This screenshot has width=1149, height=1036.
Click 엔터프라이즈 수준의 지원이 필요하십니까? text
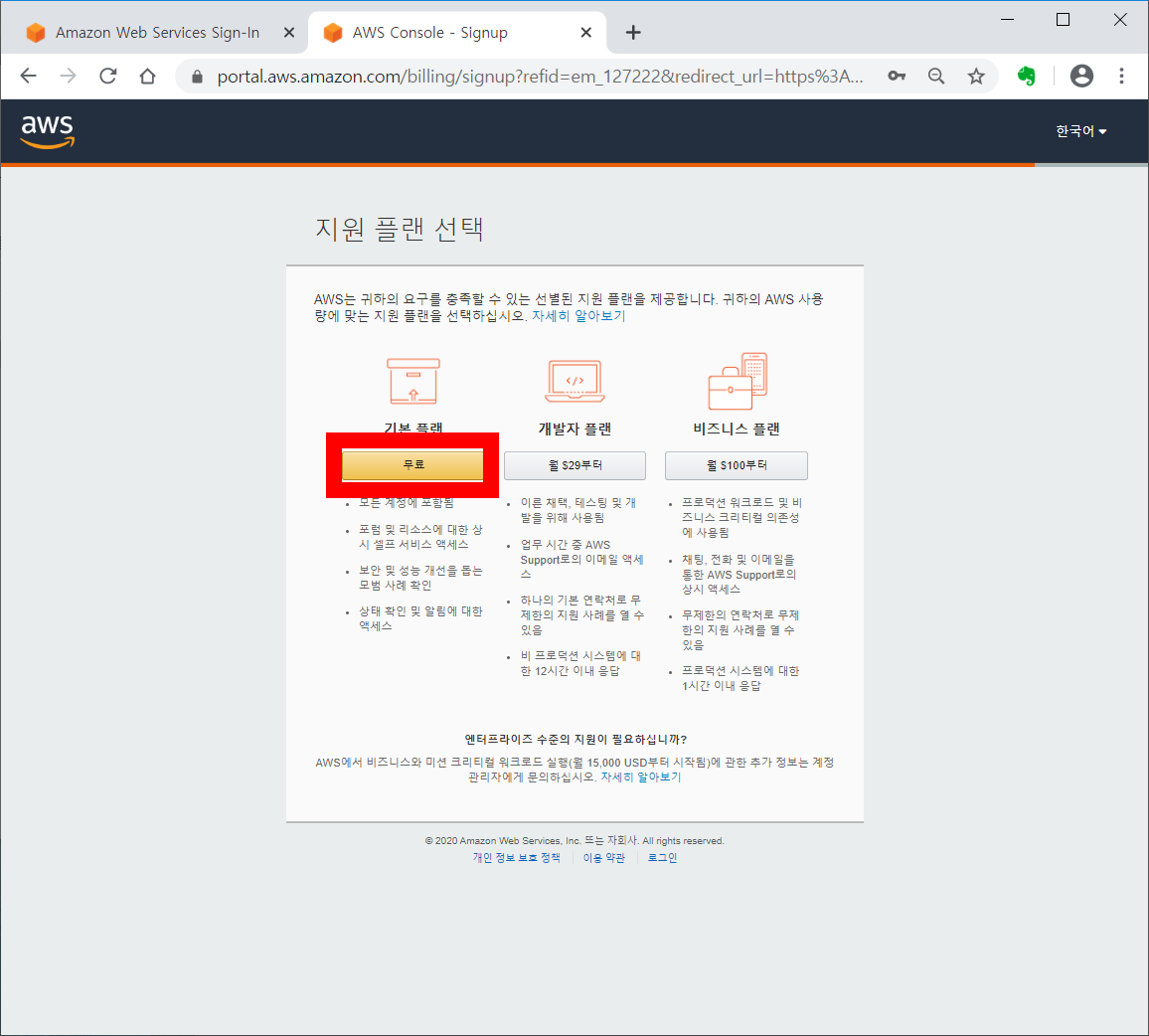575,739
